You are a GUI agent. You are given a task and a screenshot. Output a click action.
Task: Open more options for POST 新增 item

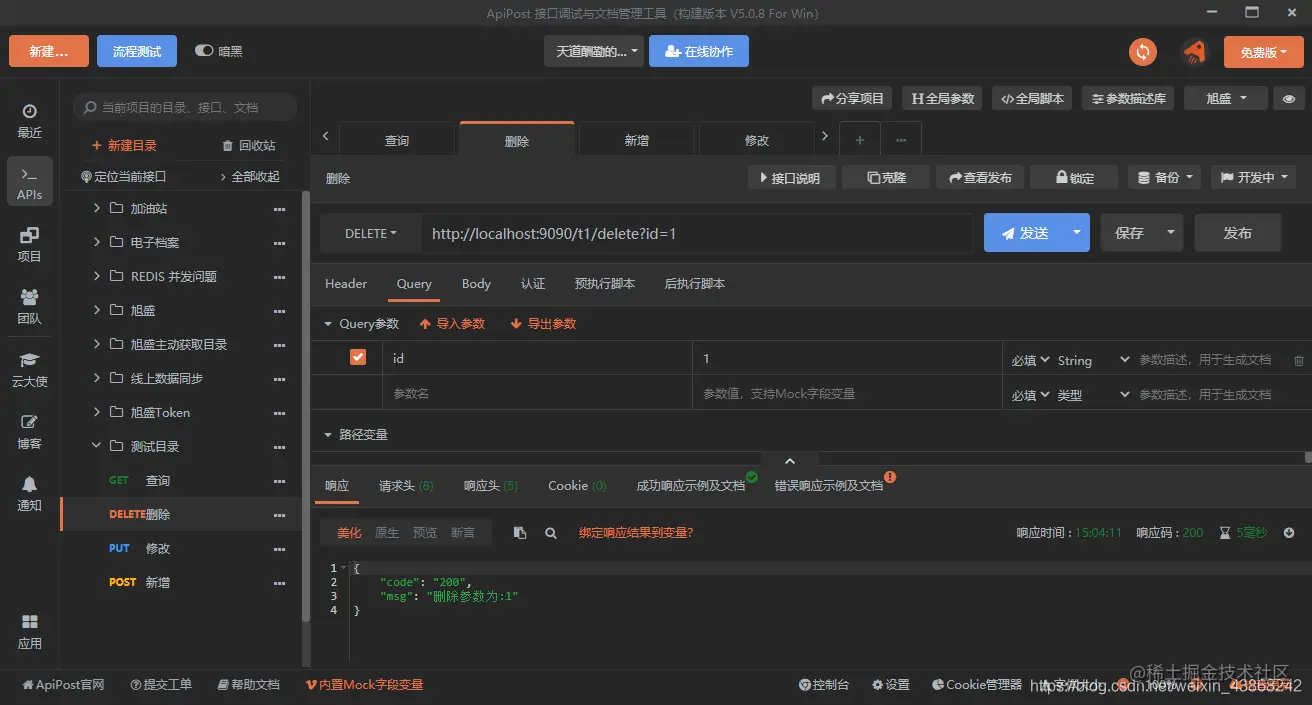click(x=280, y=583)
